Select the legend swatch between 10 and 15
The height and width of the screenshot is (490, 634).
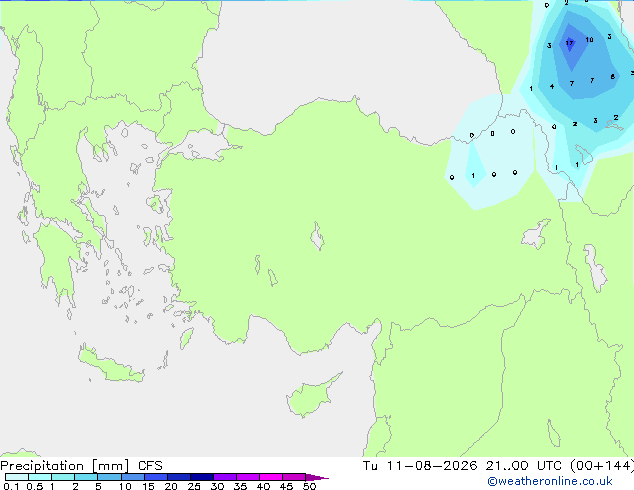(x=132, y=477)
